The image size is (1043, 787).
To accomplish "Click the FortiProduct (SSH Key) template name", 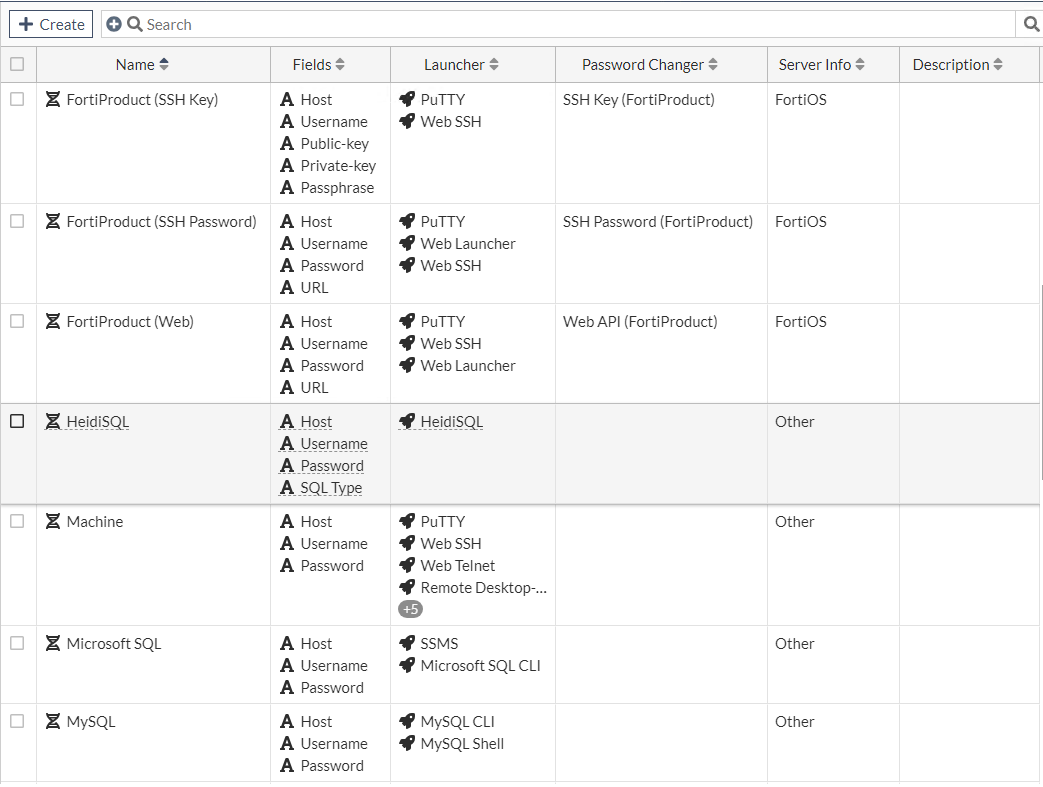I will 142,100.
